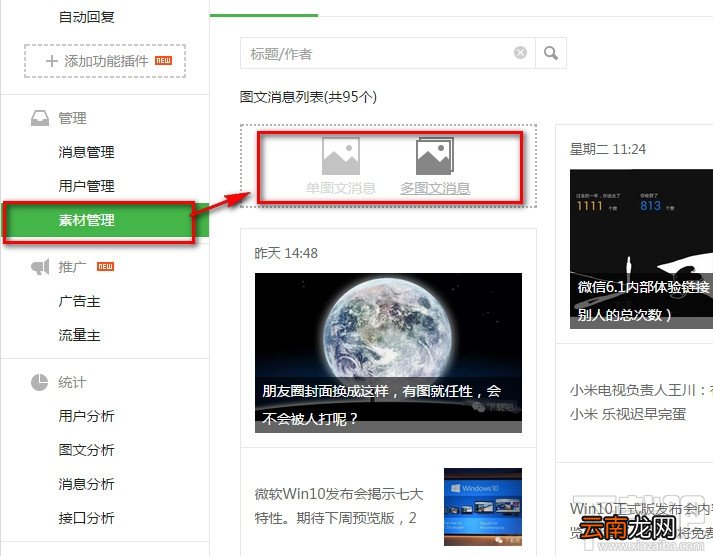
Task: Click the NEW badge on 添加功能插件
Action: 163,60
